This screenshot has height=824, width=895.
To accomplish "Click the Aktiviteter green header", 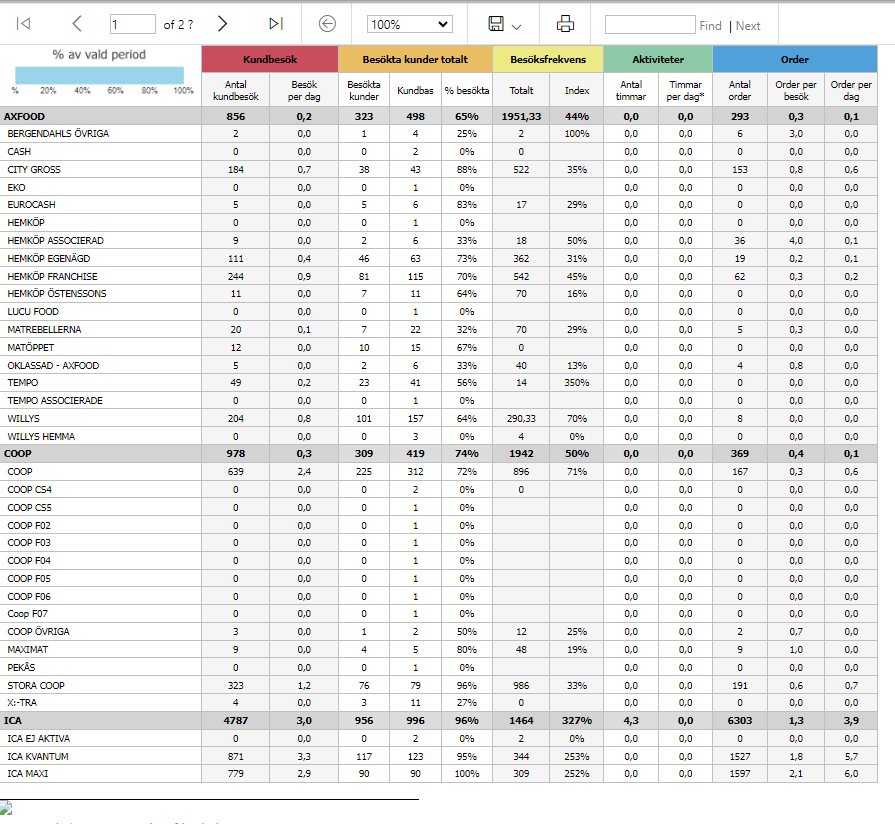I will [658, 59].
